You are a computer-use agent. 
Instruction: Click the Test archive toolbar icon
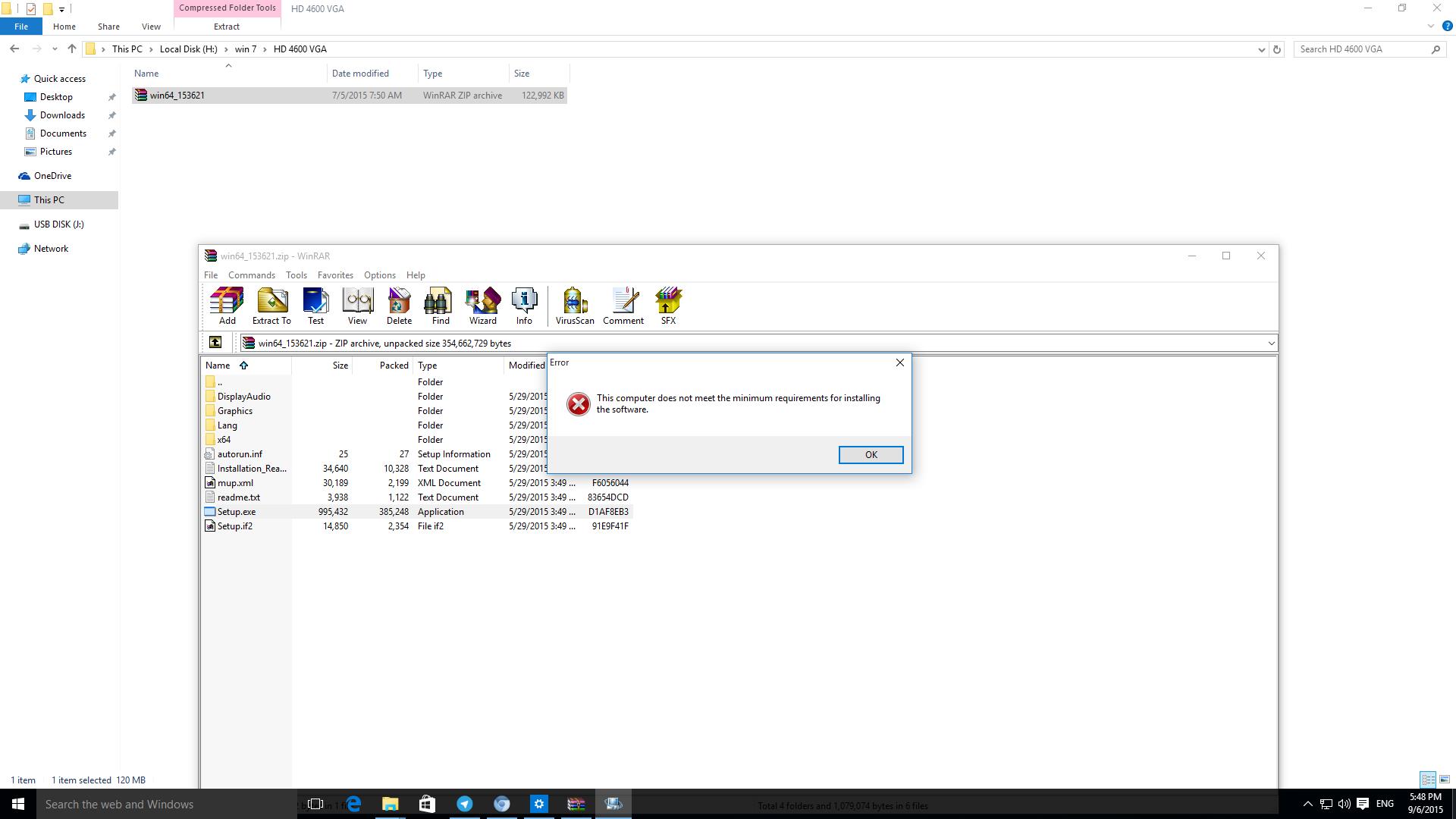(315, 306)
